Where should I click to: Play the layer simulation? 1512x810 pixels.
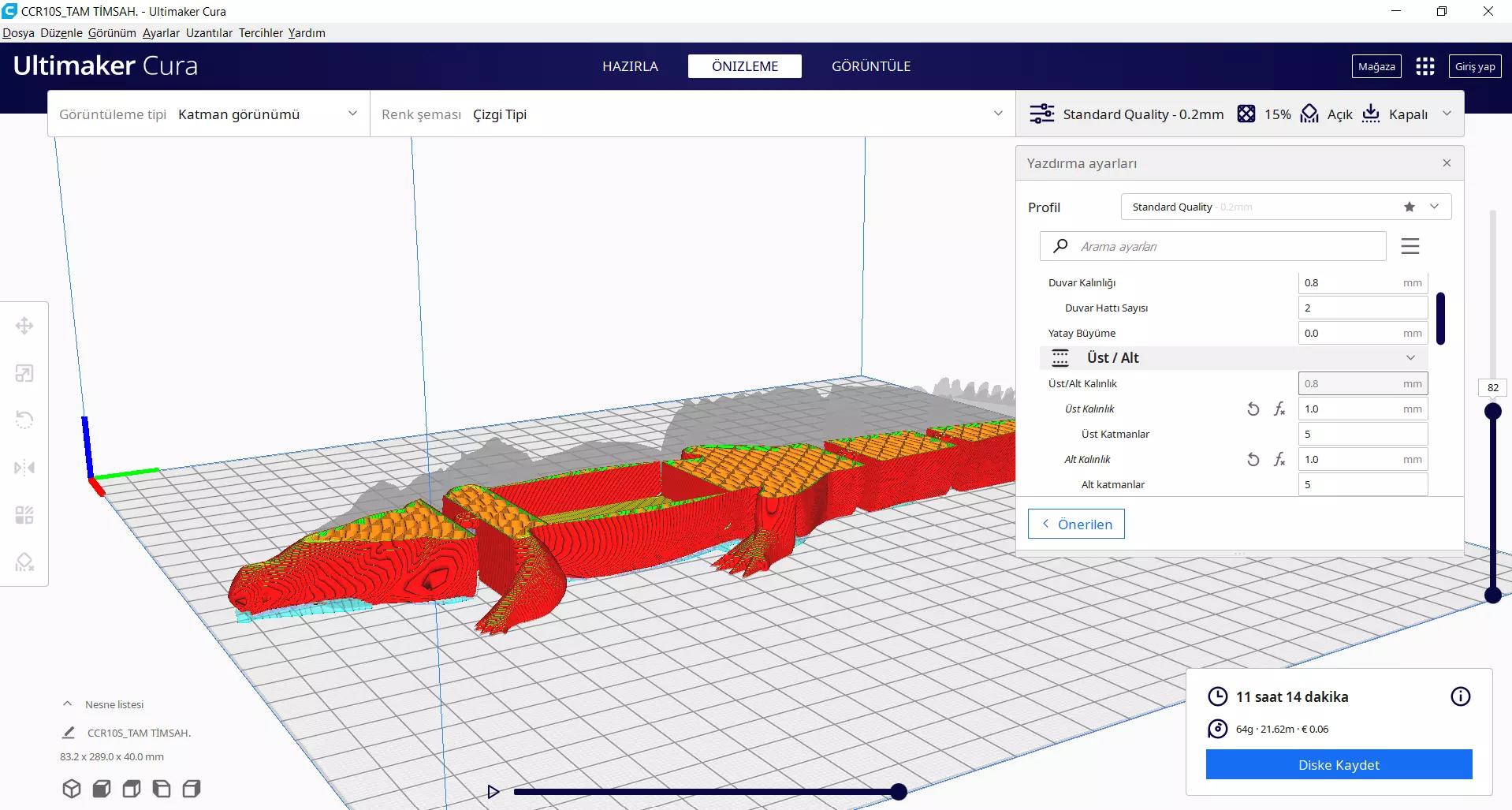493,792
